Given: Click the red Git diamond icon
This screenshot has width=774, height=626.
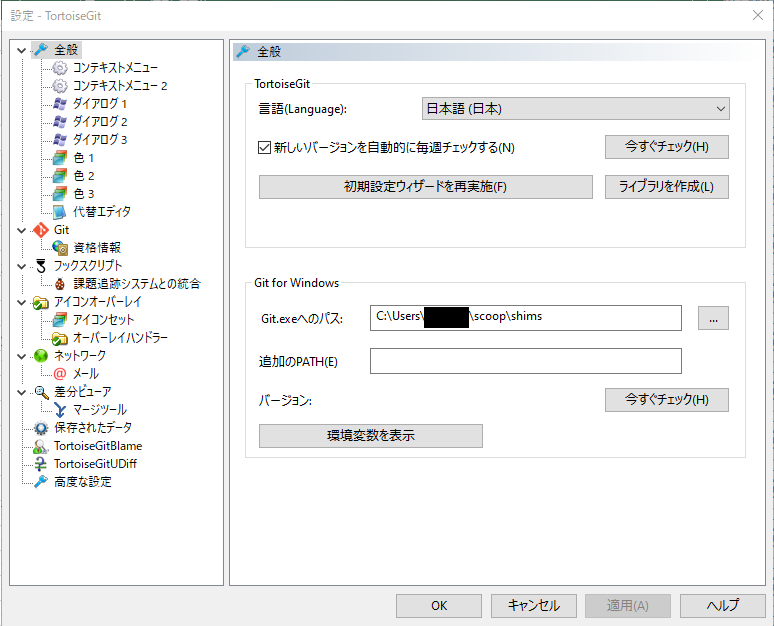Looking at the screenshot, I should tap(41, 230).
